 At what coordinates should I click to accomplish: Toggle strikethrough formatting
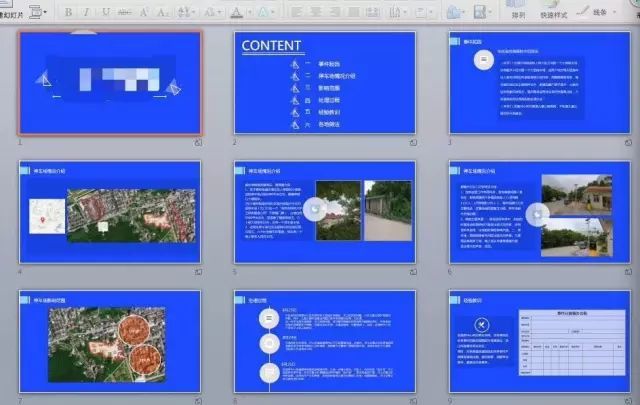pyautogui.click(x=124, y=12)
